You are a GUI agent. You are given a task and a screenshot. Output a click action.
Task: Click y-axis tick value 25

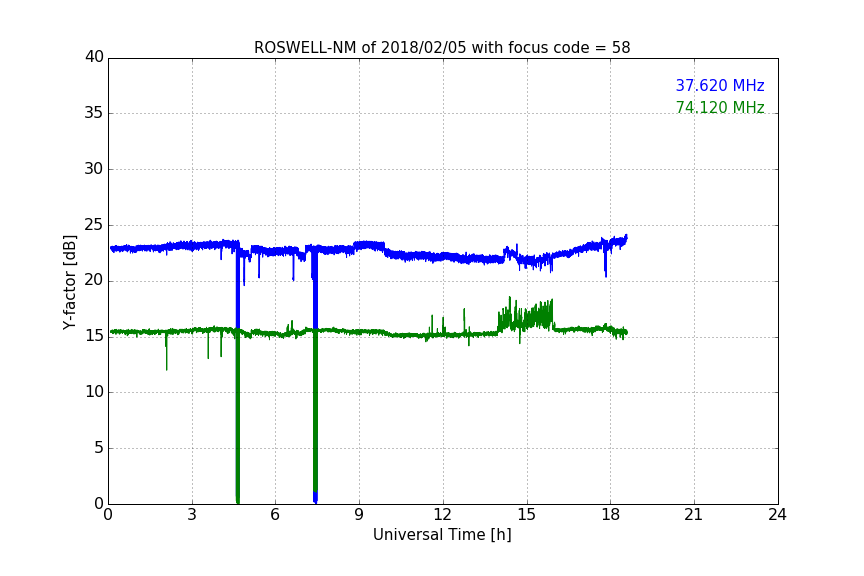click(94, 225)
